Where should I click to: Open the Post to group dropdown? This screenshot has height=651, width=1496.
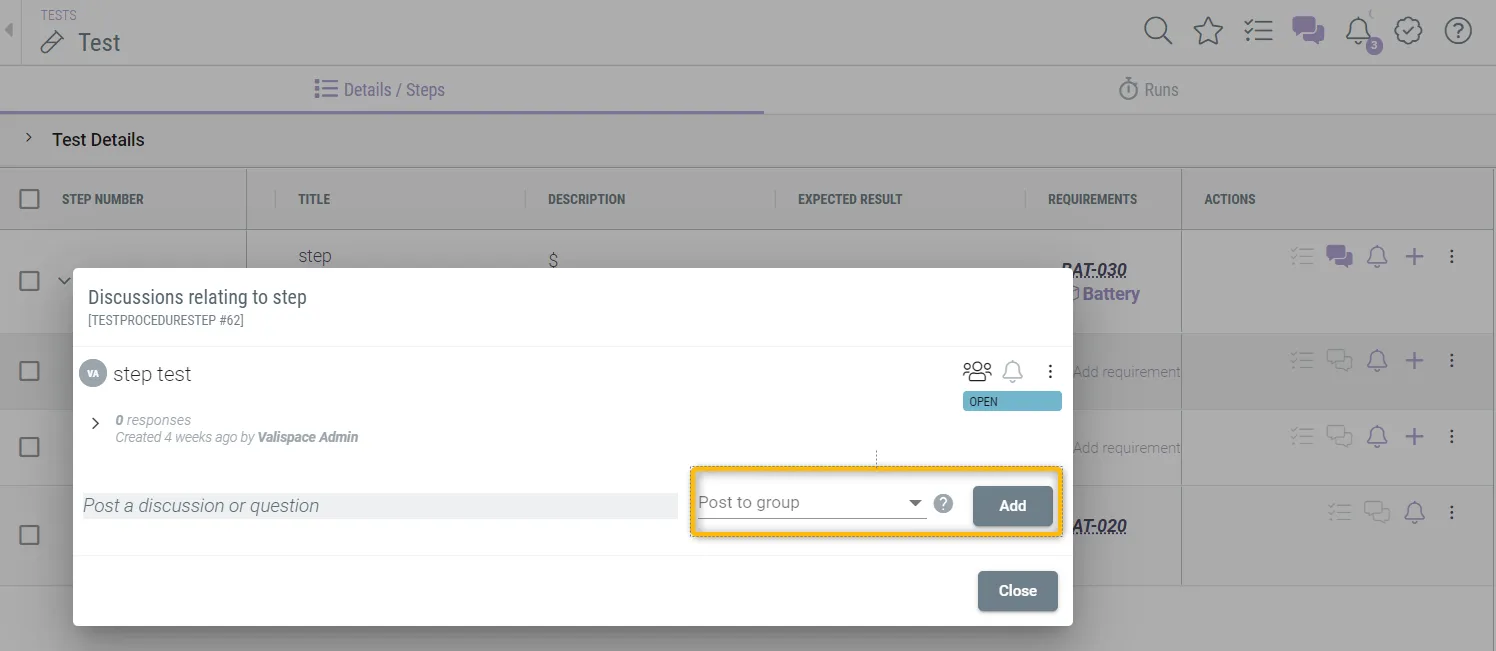click(810, 503)
